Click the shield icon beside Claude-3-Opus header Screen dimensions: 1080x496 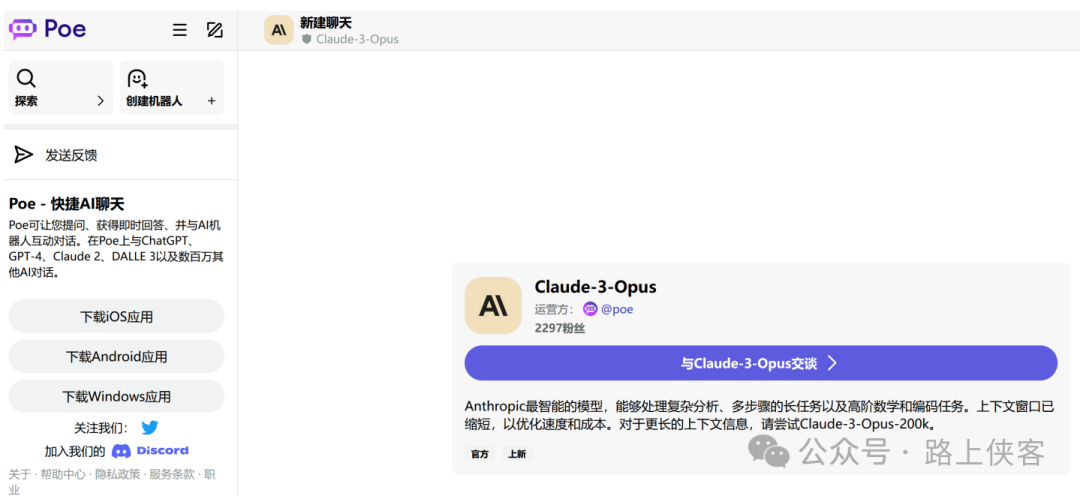pos(307,39)
